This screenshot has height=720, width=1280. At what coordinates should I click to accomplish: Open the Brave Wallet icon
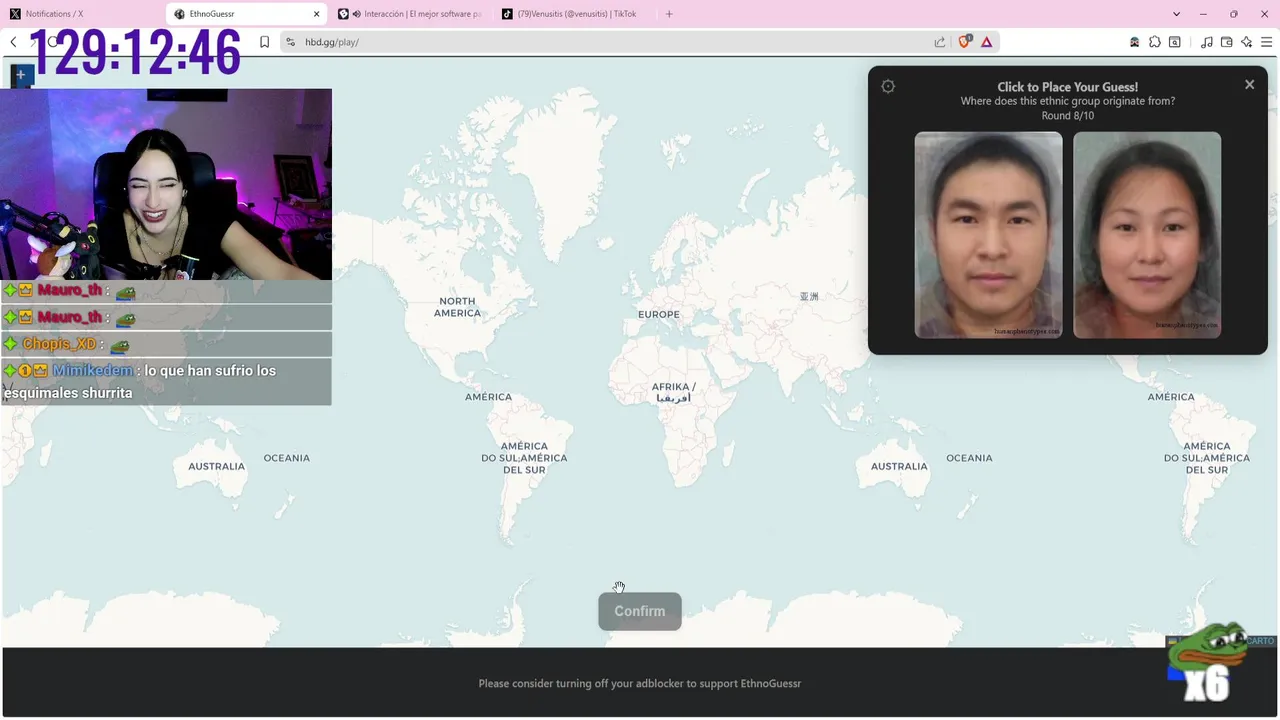[x=1227, y=42]
